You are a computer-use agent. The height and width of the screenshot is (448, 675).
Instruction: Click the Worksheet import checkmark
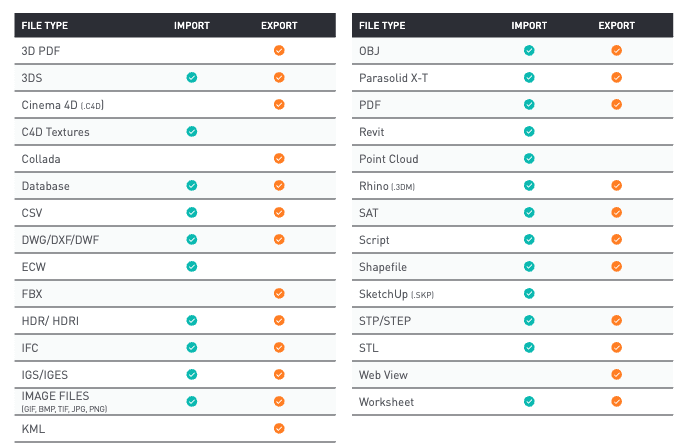coord(529,401)
